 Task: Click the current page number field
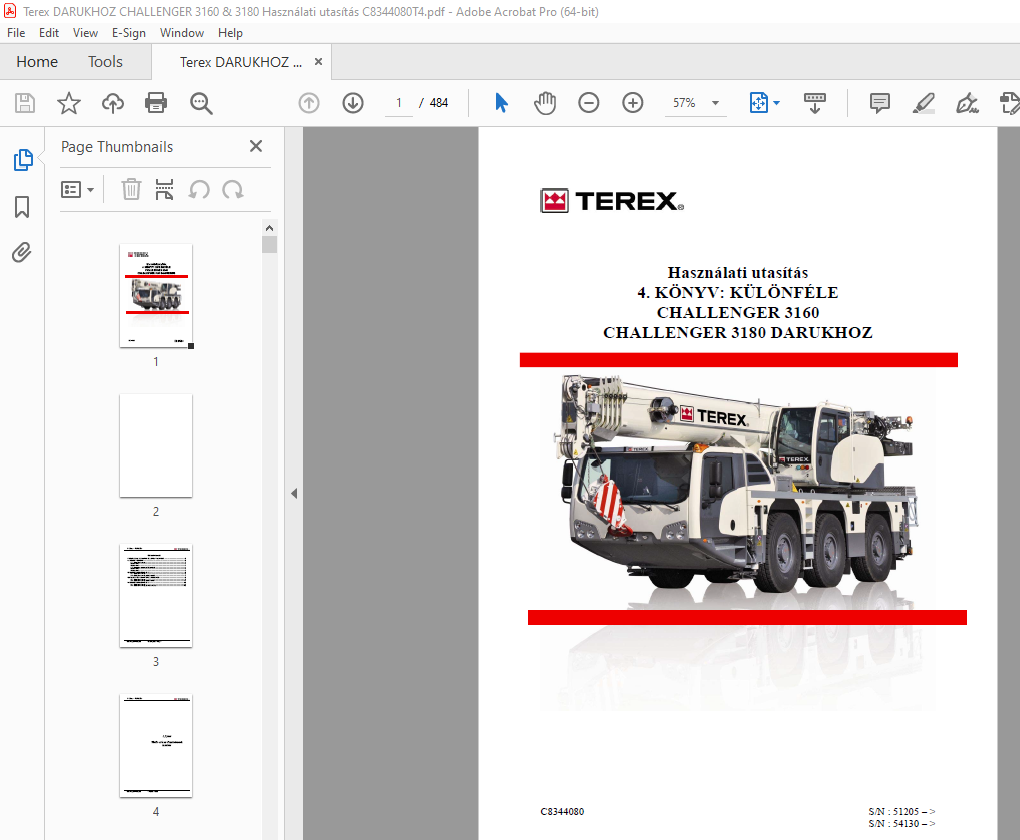399,103
